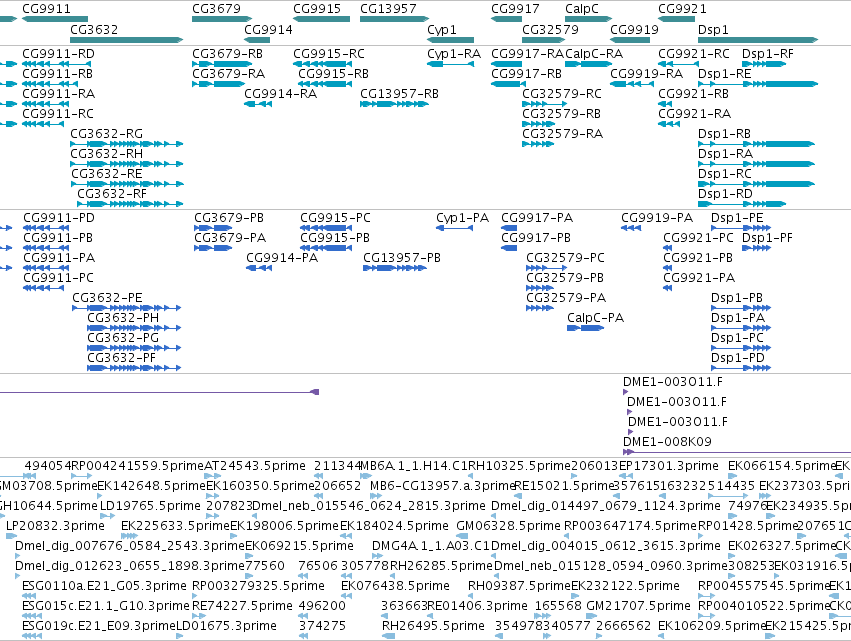Click the CG13957-PB protein label

pos(402,257)
